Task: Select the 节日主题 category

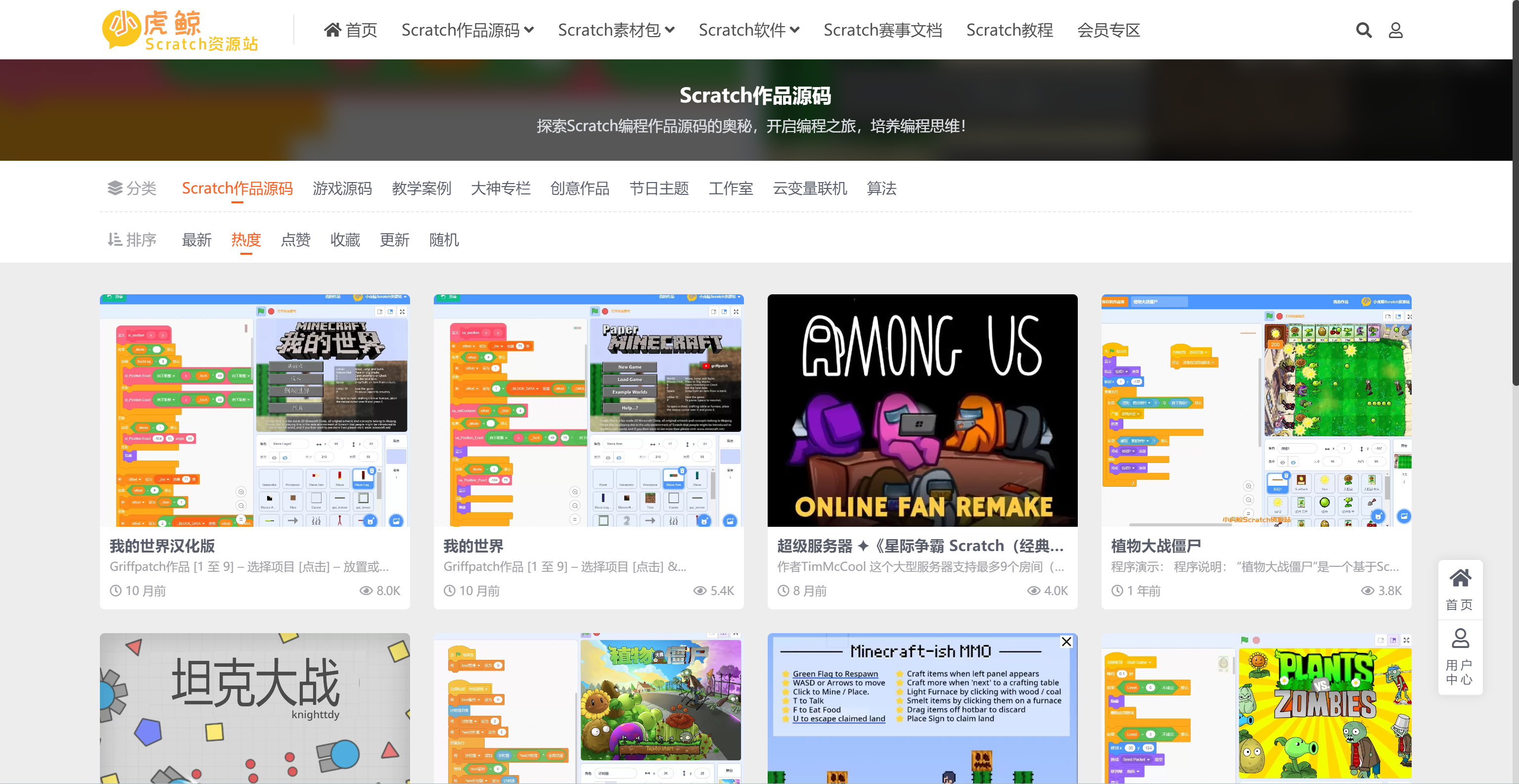Action: (659, 188)
